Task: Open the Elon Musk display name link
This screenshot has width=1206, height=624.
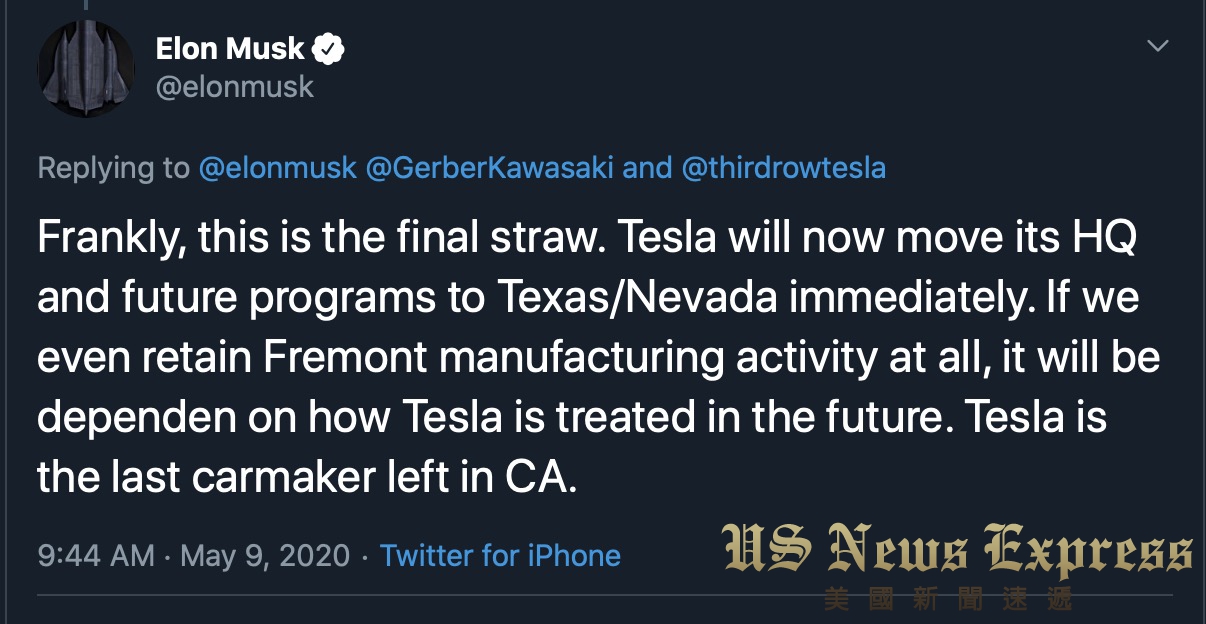Action: click(x=230, y=47)
